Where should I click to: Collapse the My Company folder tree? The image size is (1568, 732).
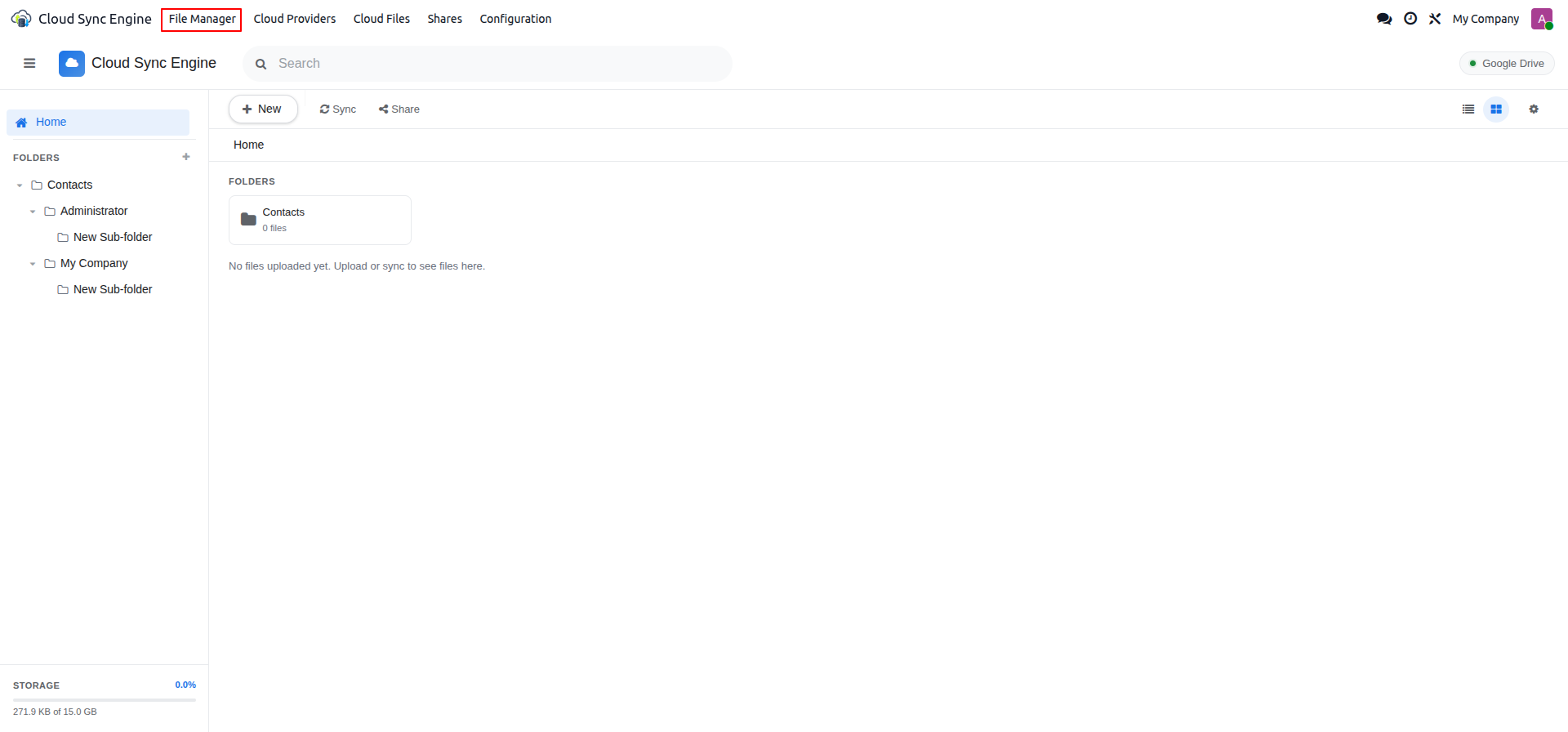tap(33, 264)
